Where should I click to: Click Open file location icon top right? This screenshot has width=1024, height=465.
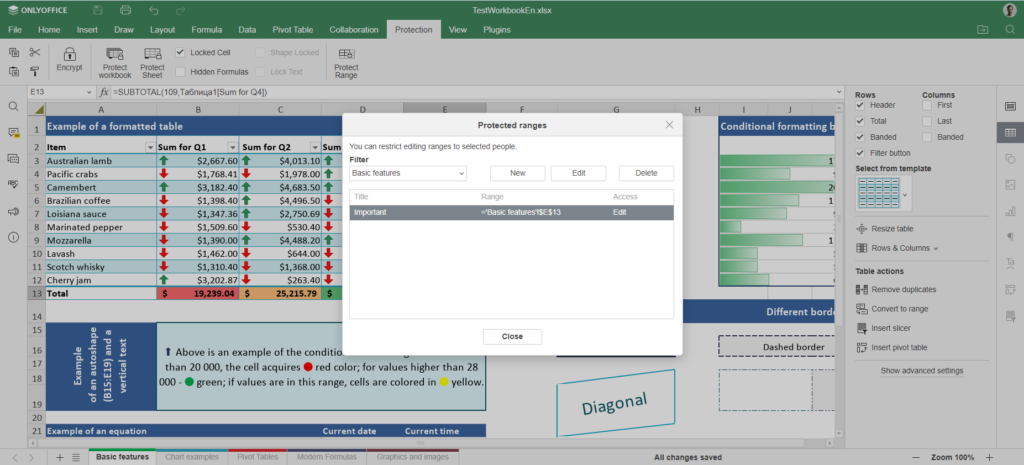point(982,29)
